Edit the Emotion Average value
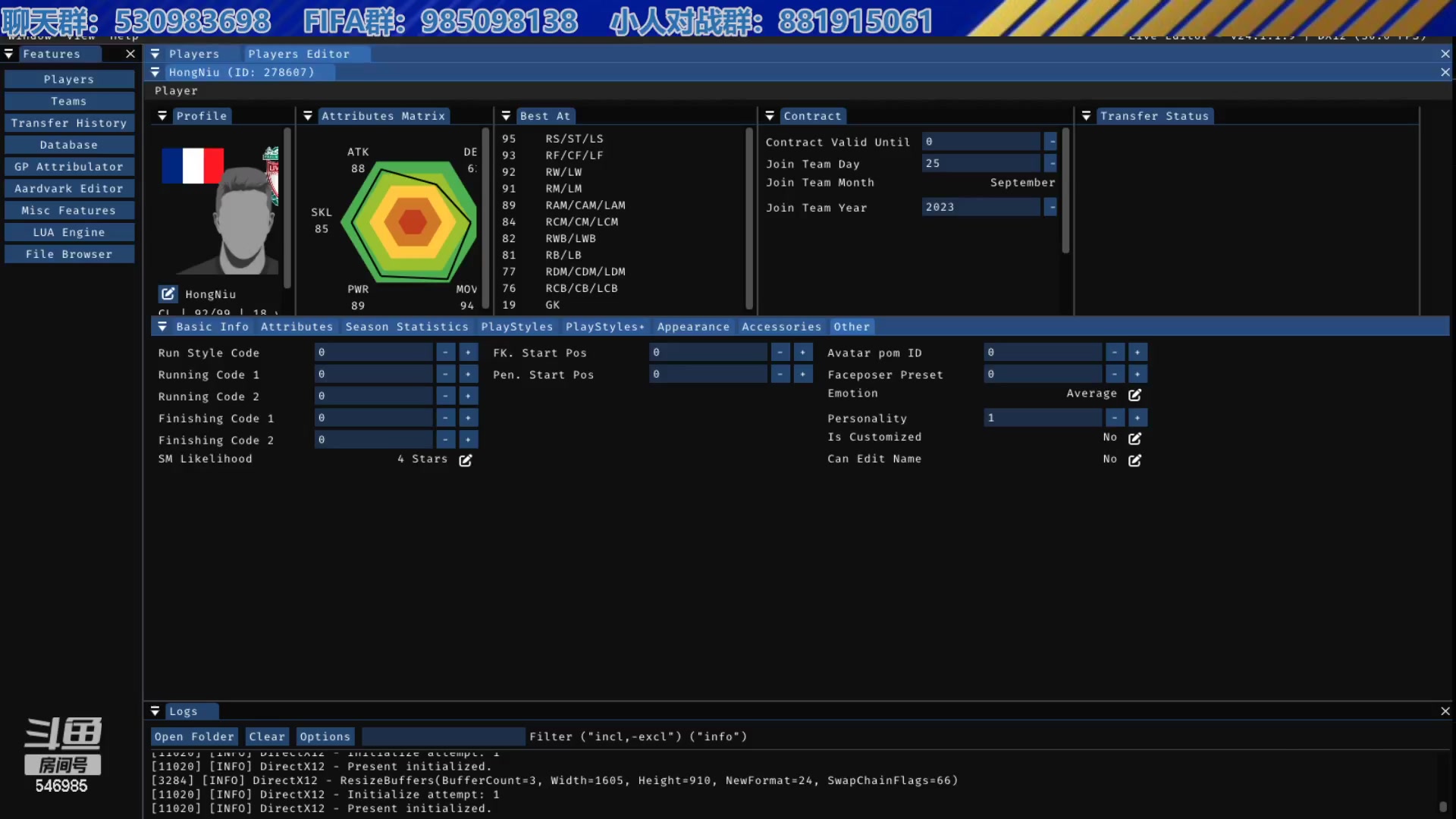The height and width of the screenshot is (819, 1456). [1134, 395]
